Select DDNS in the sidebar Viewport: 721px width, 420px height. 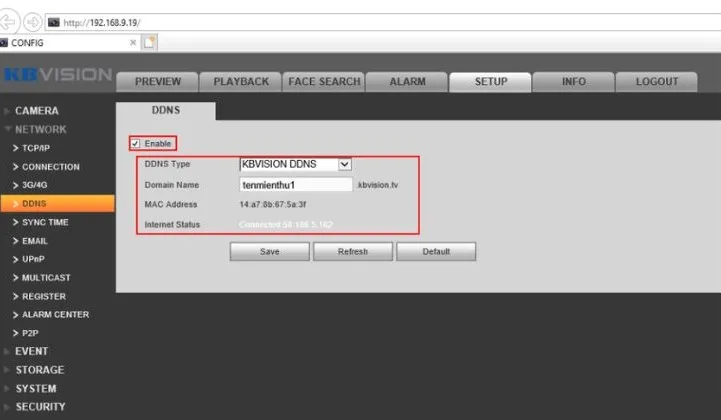click(x=57, y=203)
